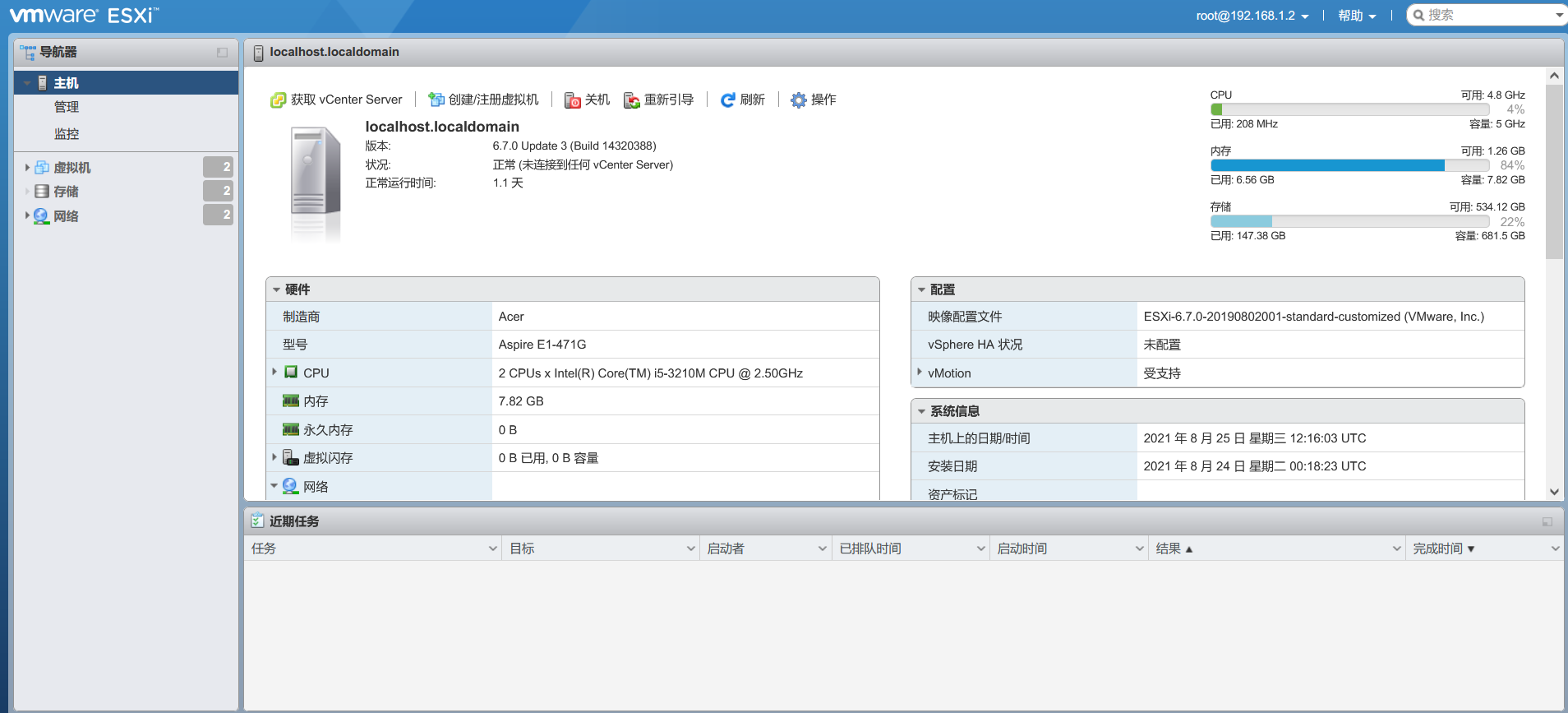1568x713 pixels.
Task: Minimize the 近期任务 panel with its icon
Action: coord(1547,522)
